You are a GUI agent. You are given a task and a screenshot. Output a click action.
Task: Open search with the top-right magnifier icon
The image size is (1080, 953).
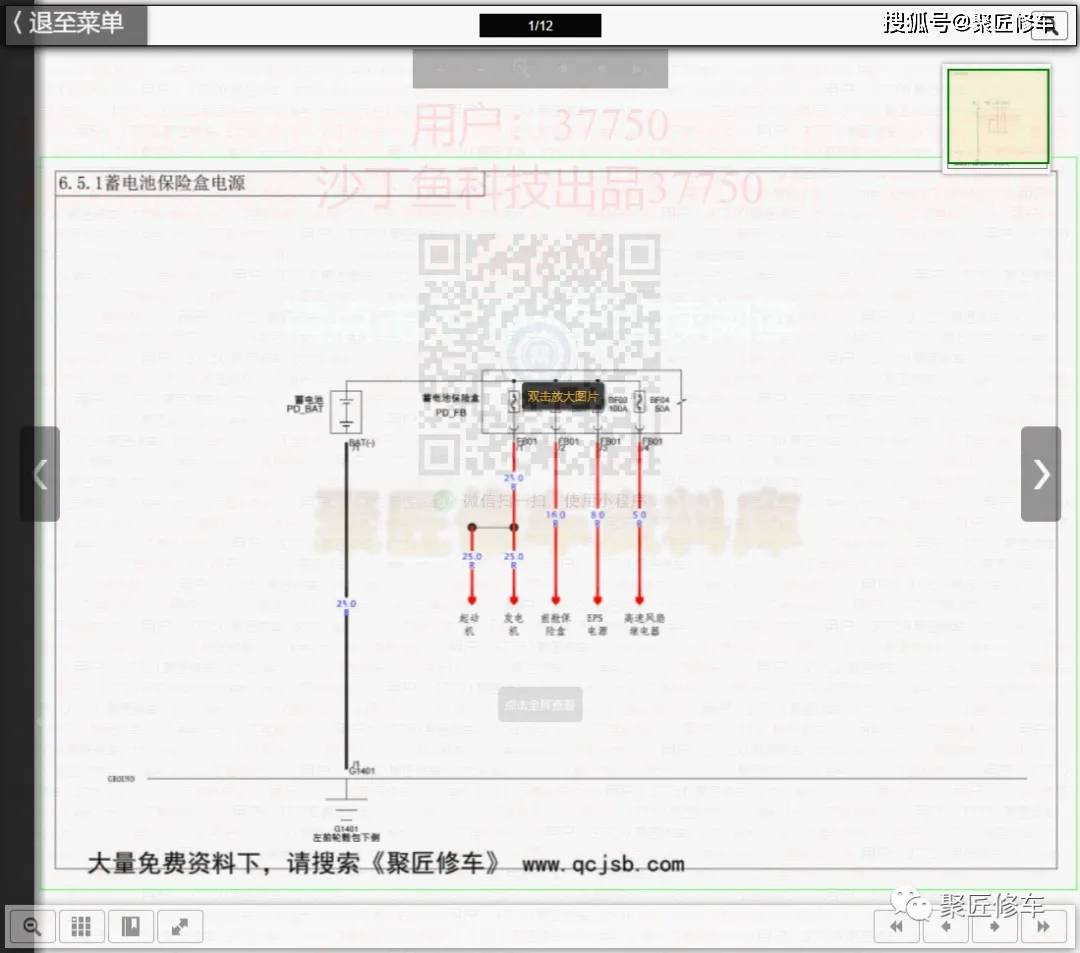tap(1048, 26)
